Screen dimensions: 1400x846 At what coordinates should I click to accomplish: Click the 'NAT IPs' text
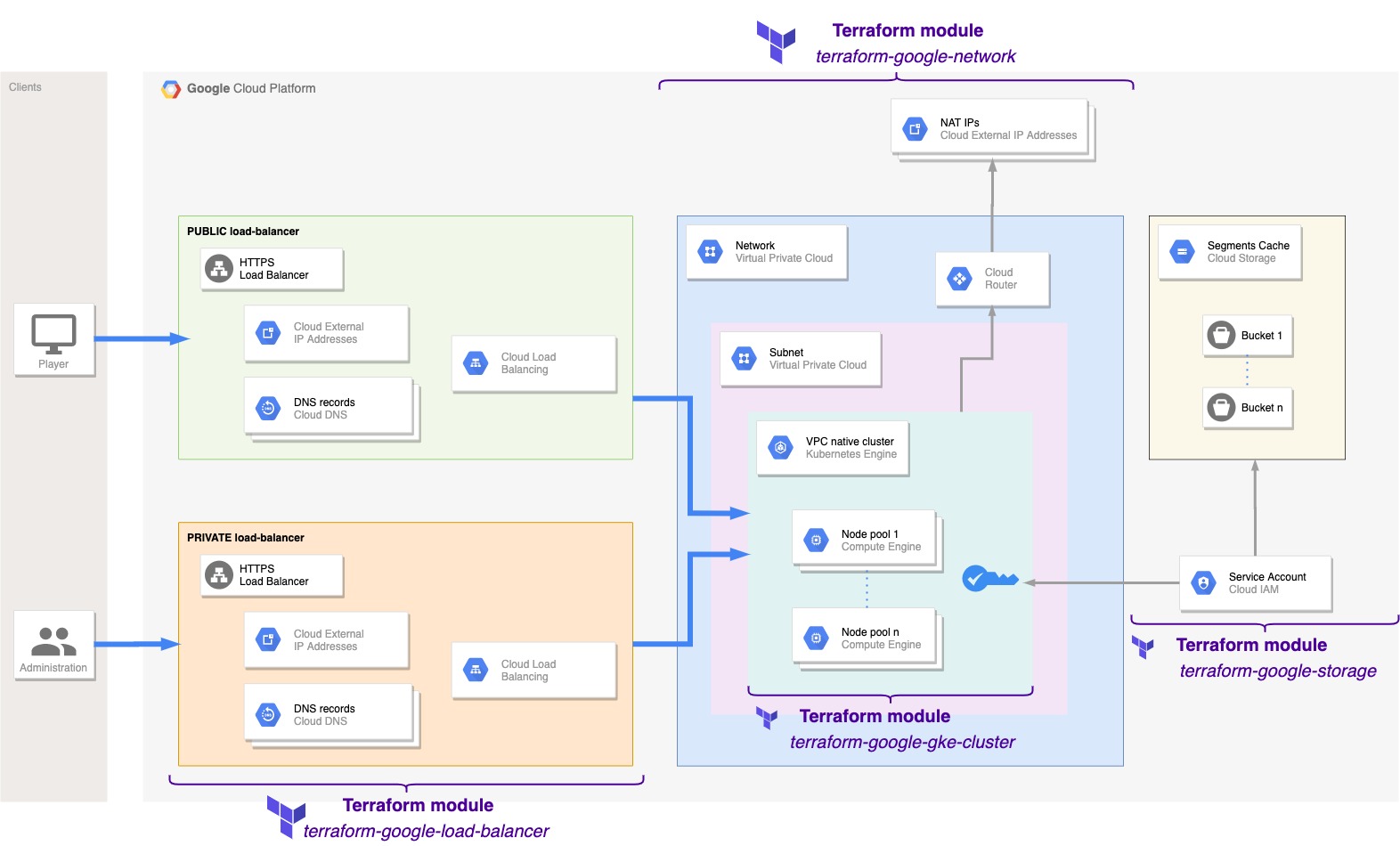[960, 123]
